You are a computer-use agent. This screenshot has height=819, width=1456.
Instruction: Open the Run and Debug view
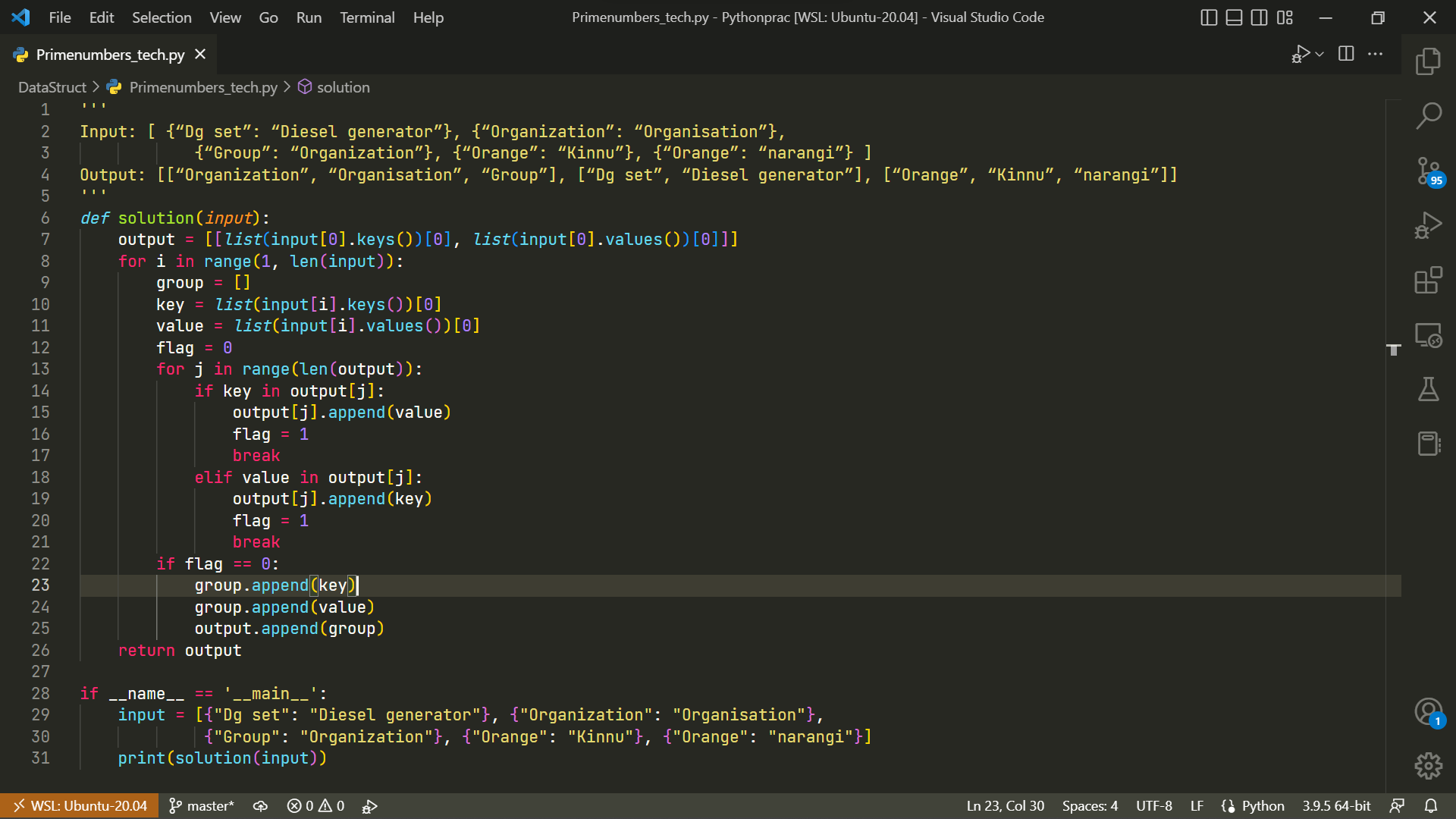click(1428, 226)
